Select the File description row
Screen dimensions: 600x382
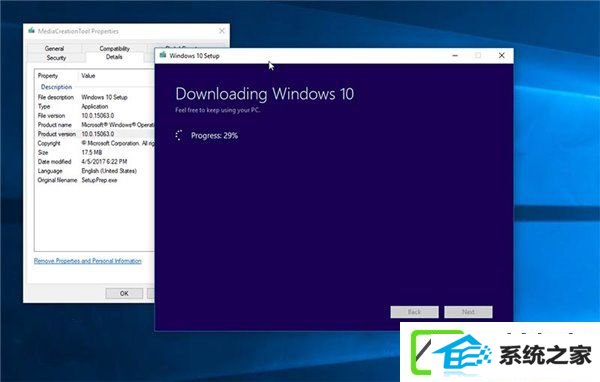95,97
